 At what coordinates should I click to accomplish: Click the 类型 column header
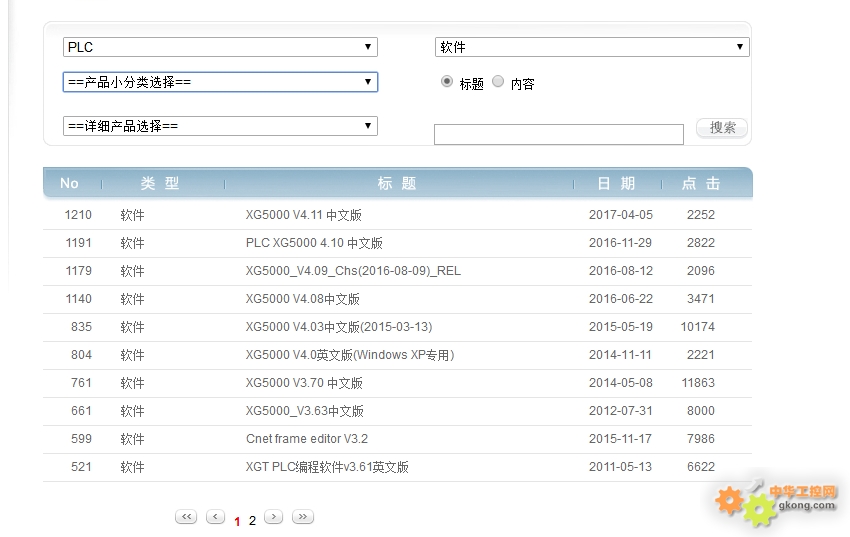click(x=160, y=183)
